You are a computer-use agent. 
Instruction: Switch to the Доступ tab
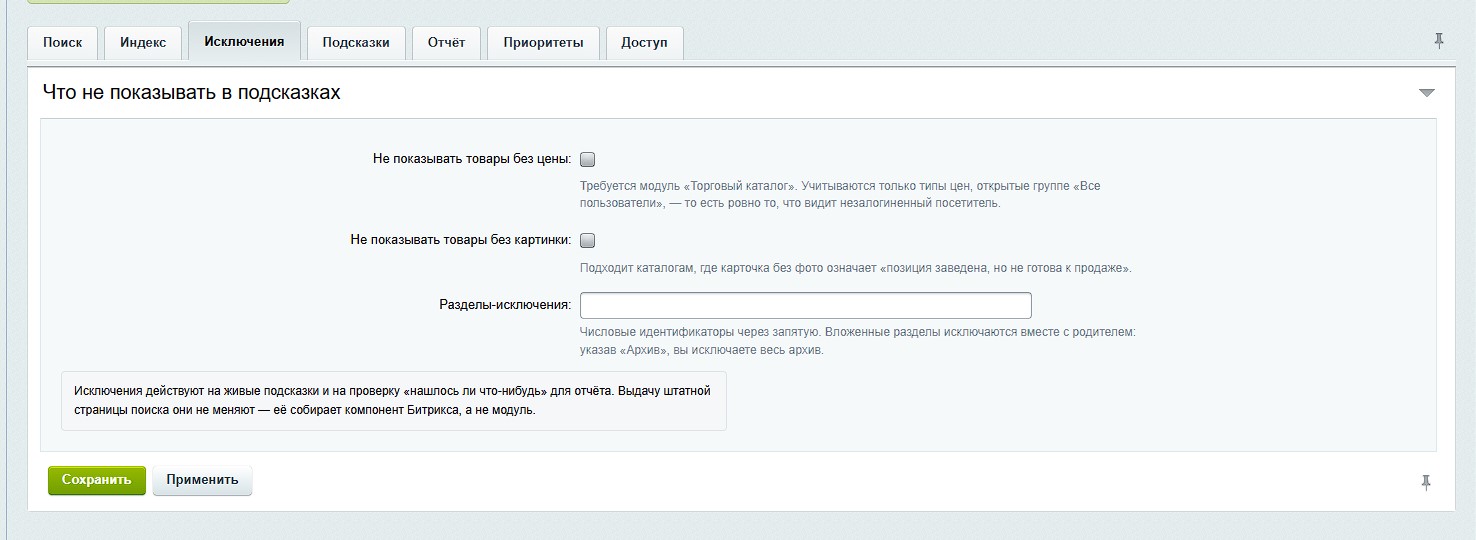tap(644, 43)
